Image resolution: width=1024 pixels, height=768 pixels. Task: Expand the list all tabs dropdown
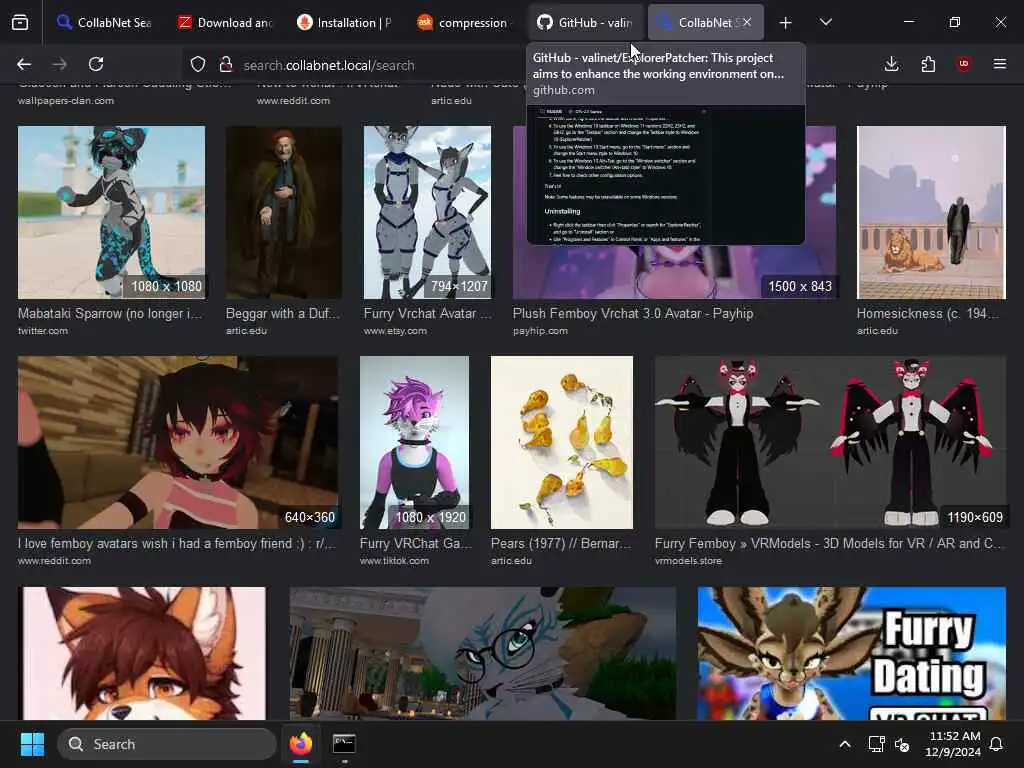[x=825, y=23]
